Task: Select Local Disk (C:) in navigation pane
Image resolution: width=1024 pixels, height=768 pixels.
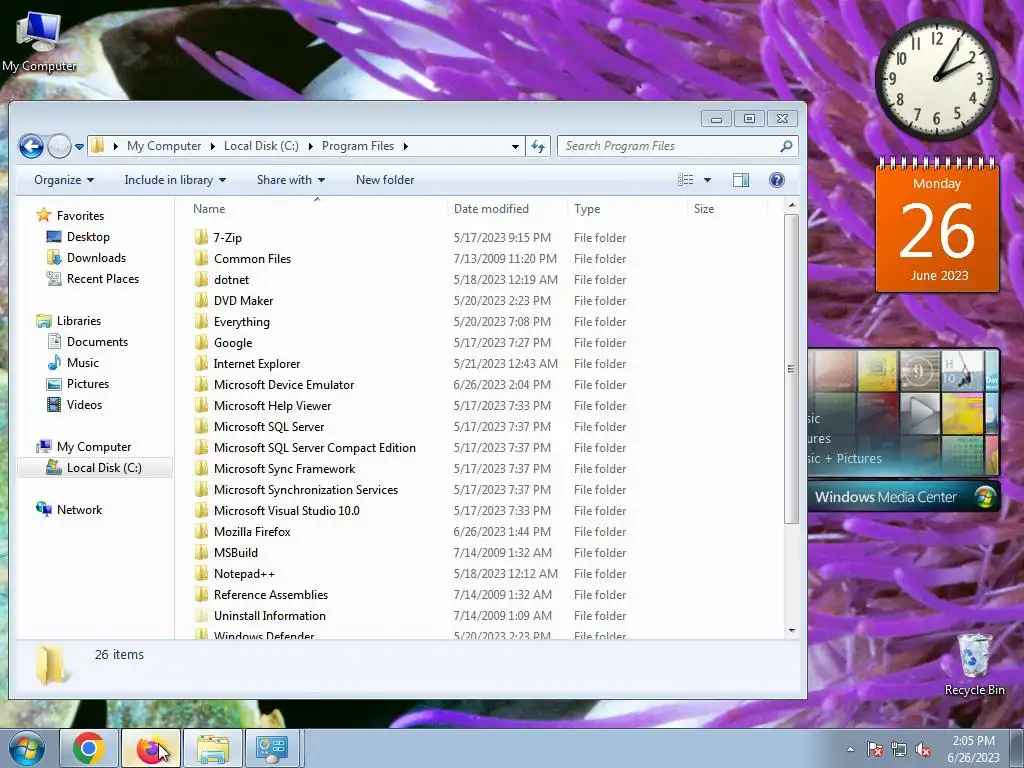Action: (95, 468)
